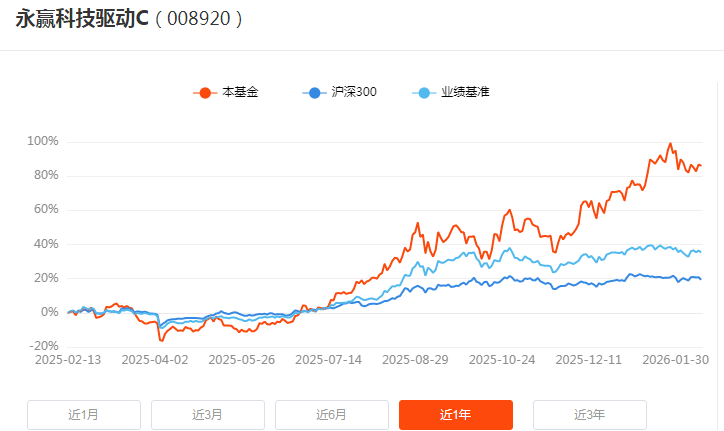Show 近6月 performance period
724x431 pixels.
pos(332,414)
